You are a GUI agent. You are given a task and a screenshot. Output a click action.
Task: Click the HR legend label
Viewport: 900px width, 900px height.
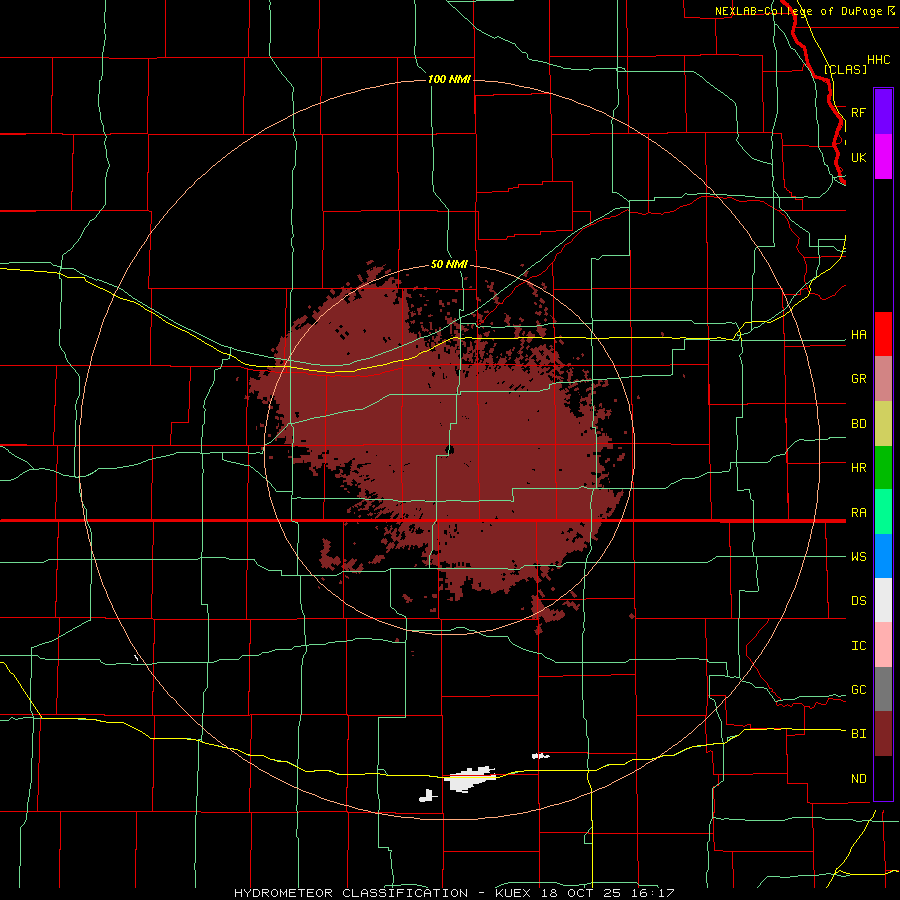point(858,468)
